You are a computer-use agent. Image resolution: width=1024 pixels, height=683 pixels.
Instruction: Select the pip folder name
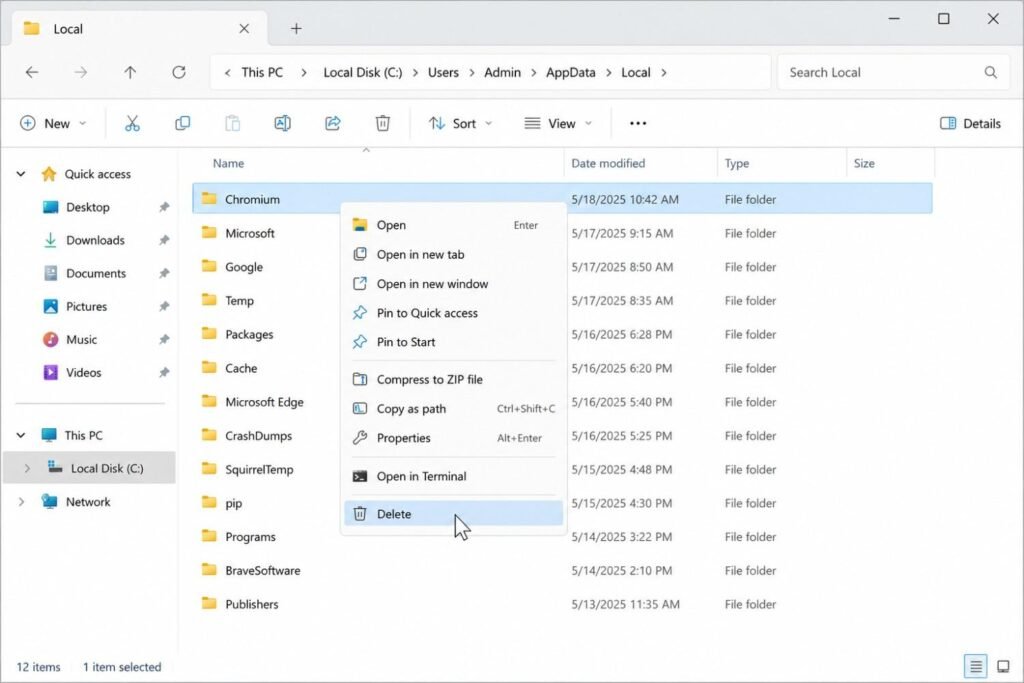point(234,503)
